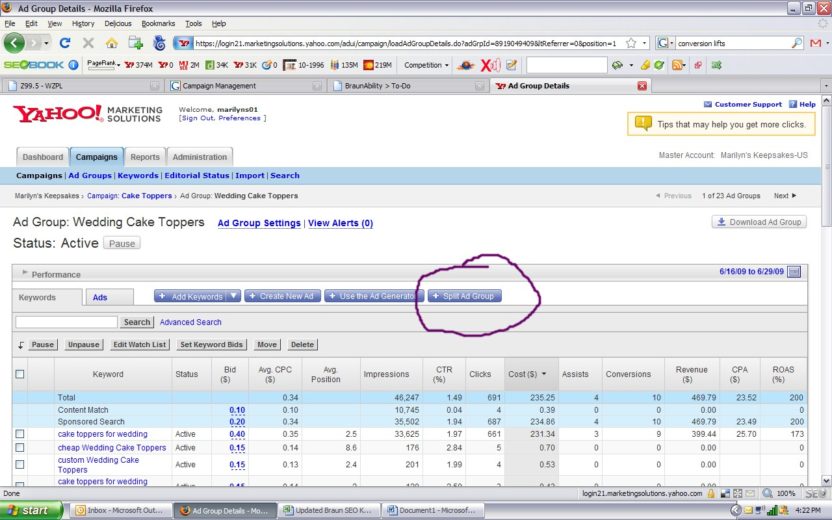Open the Bookmarks menu
The width and height of the screenshot is (832, 520).
158,23
